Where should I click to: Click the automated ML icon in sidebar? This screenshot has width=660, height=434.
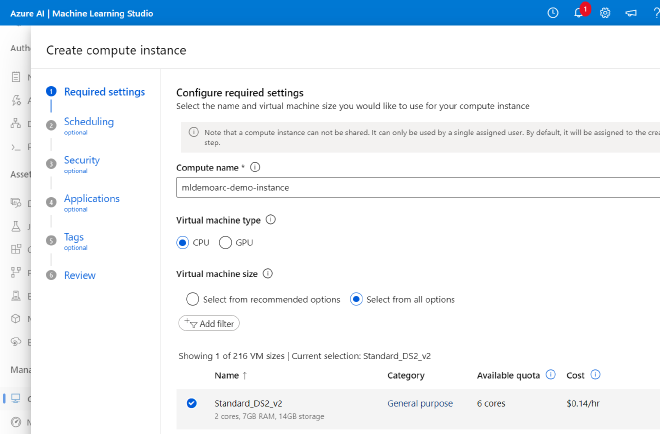[x=16, y=100]
